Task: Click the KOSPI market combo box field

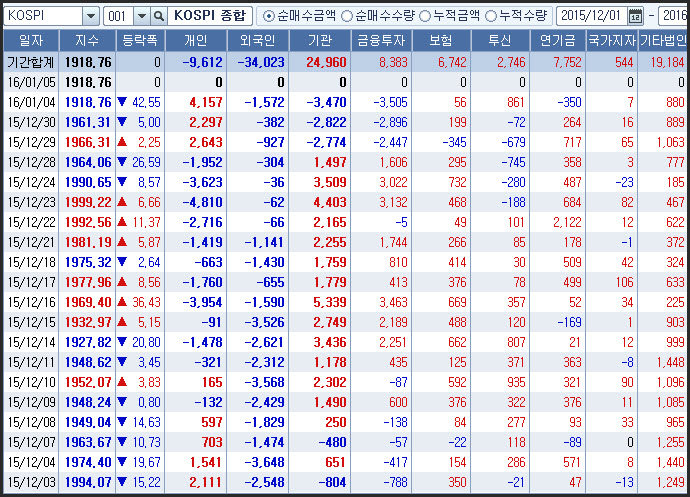Action: point(51,16)
